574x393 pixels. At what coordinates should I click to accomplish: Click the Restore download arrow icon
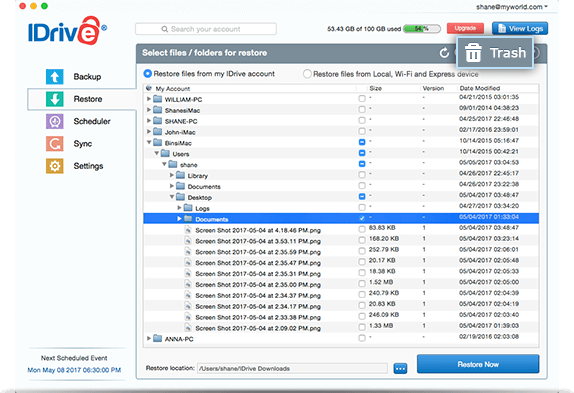pos(55,99)
